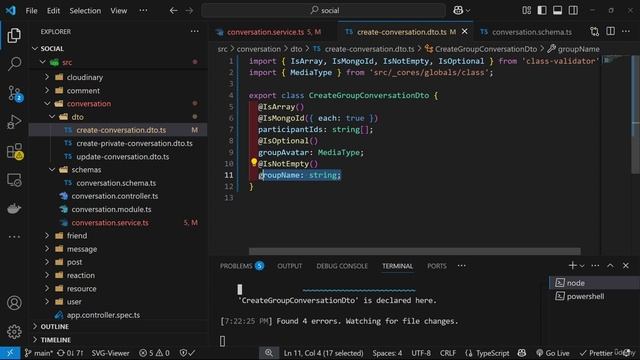Open the Explorer views and more actions menu

194,31
